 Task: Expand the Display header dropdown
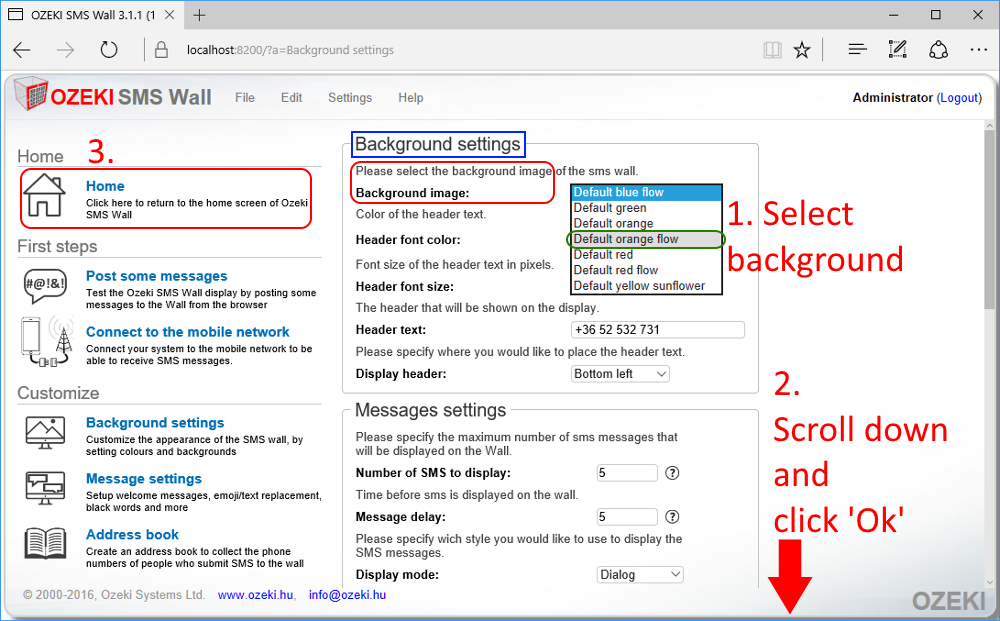click(x=620, y=374)
